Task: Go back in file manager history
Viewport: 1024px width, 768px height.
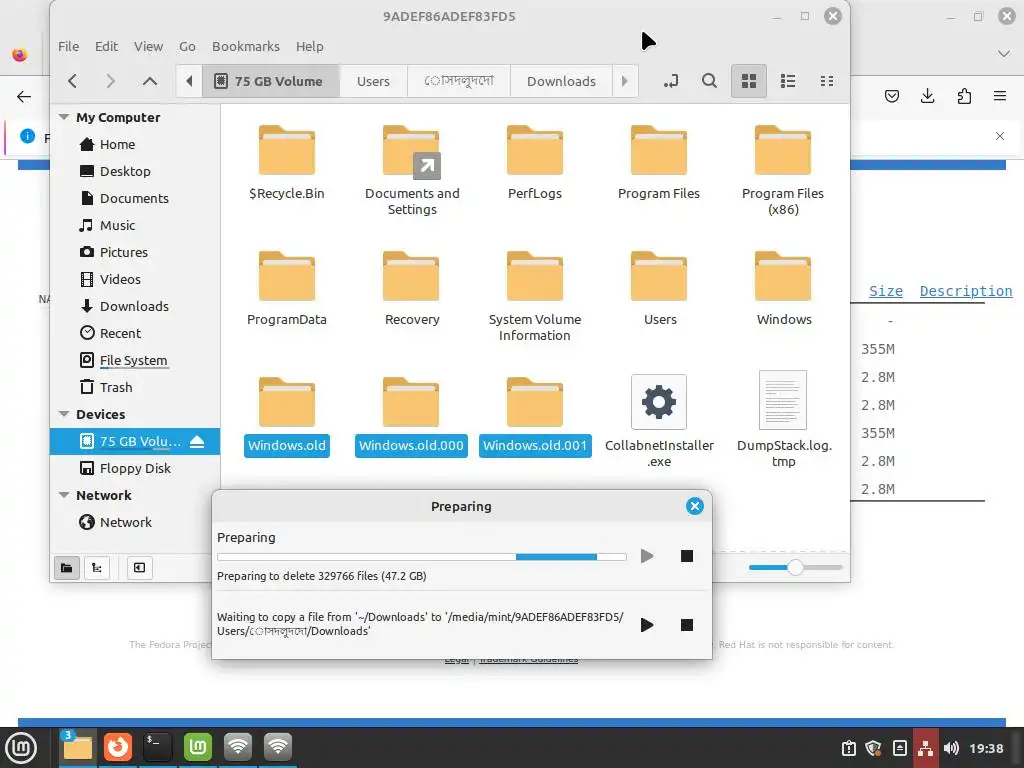Action: pos(72,81)
